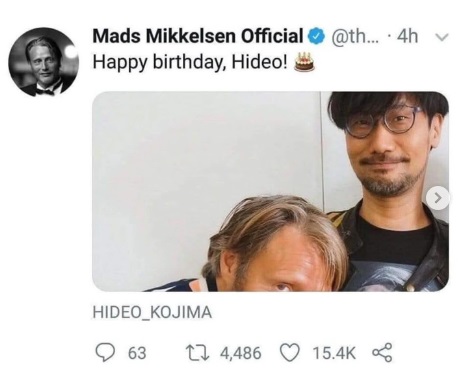Click the blue verified badge
This screenshot has width=458, height=379.
point(316,36)
